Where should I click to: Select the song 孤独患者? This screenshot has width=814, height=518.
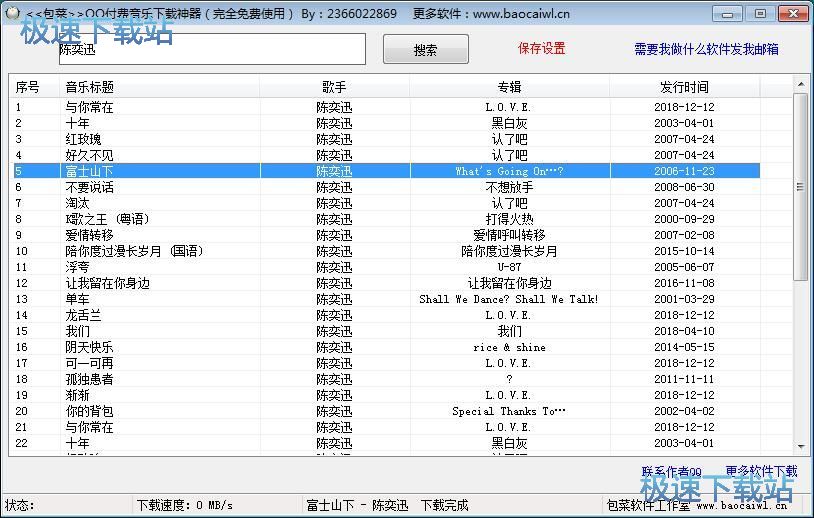click(x=89, y=379)
